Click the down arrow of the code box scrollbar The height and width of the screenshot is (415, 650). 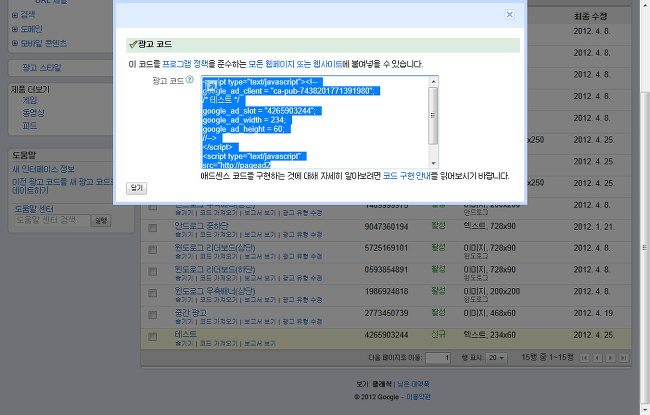pyautogui.click(x=433, y=163)
